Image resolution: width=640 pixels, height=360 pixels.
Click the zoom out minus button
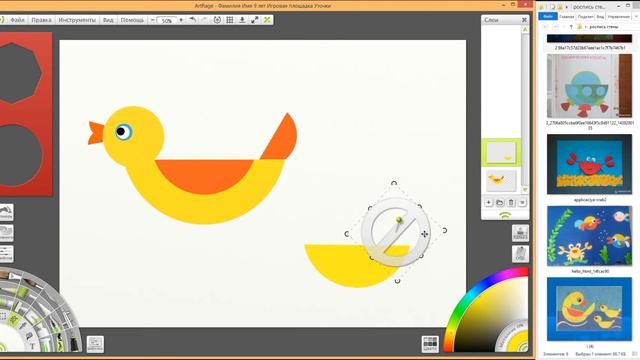pyautogui.click(x=153, y=20)
